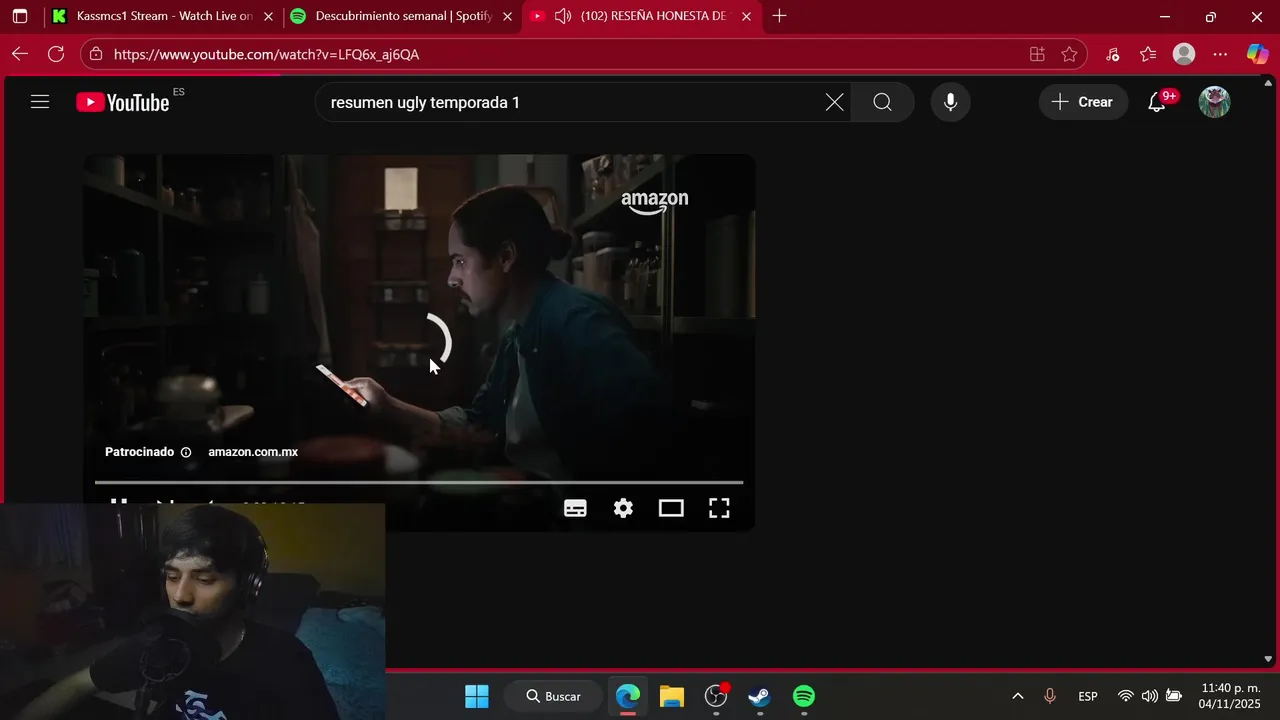This screenshot has height=720, width=1280.
Task: Seek on the video progress bar
Action: tap(419, 482)
